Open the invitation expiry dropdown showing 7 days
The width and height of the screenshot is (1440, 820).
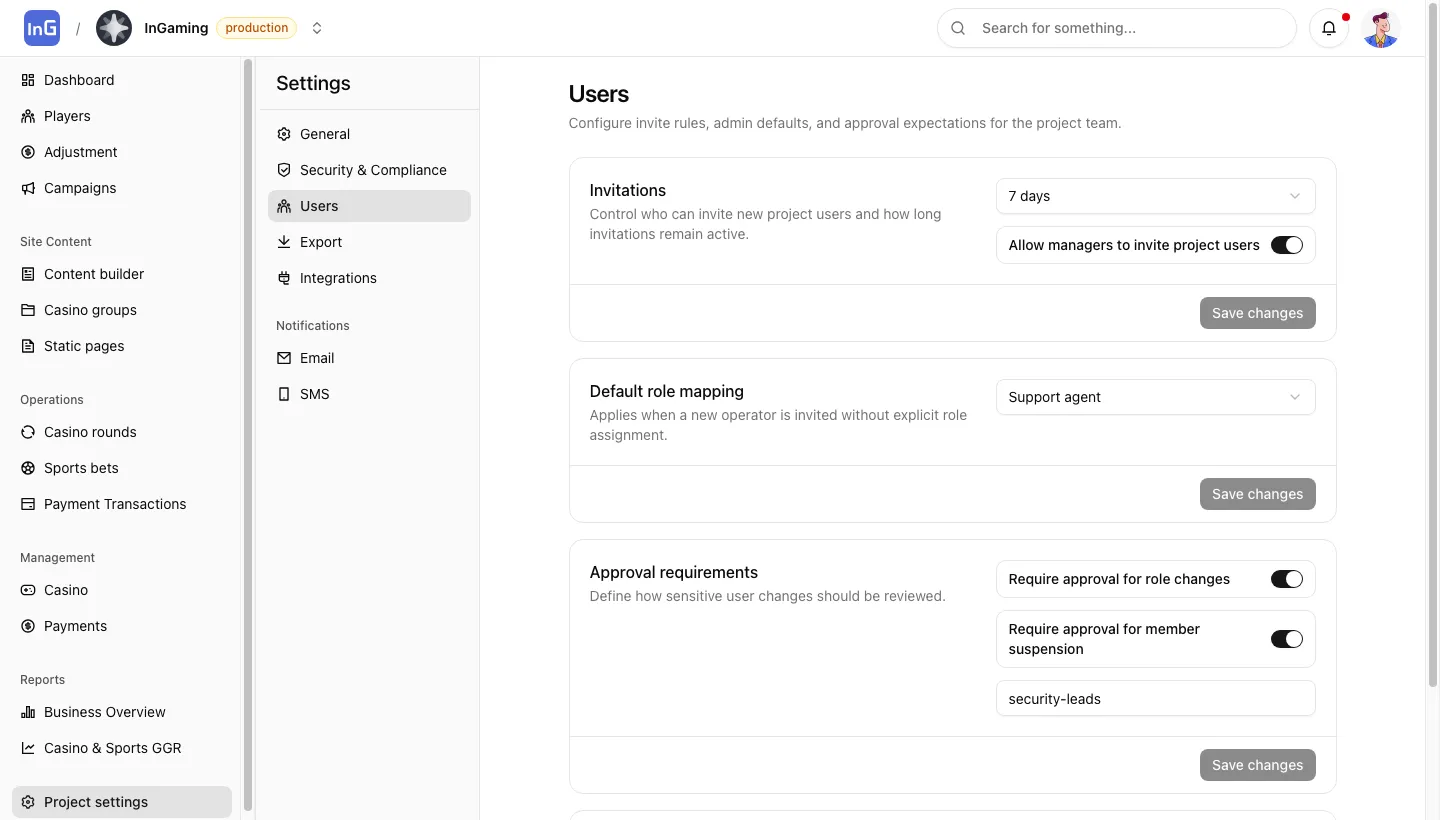pyautogui.click(x=1155, y=196)
